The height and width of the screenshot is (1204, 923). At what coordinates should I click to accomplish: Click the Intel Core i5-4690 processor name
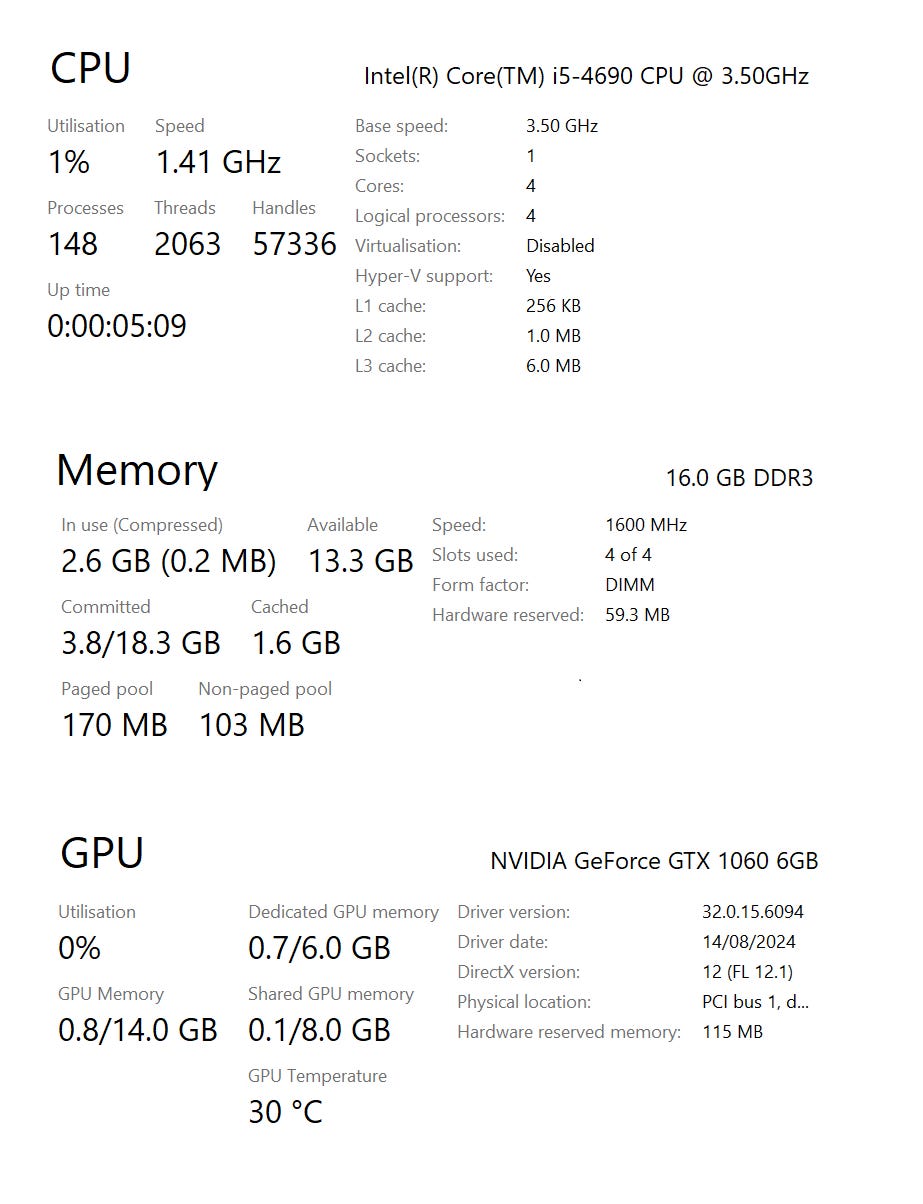point(586,76)
